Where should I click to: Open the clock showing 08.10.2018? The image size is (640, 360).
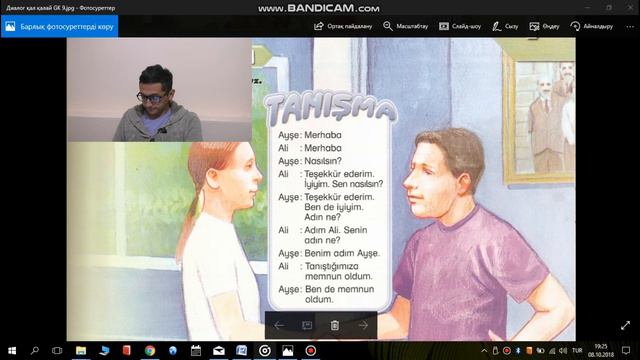(601, 351)
